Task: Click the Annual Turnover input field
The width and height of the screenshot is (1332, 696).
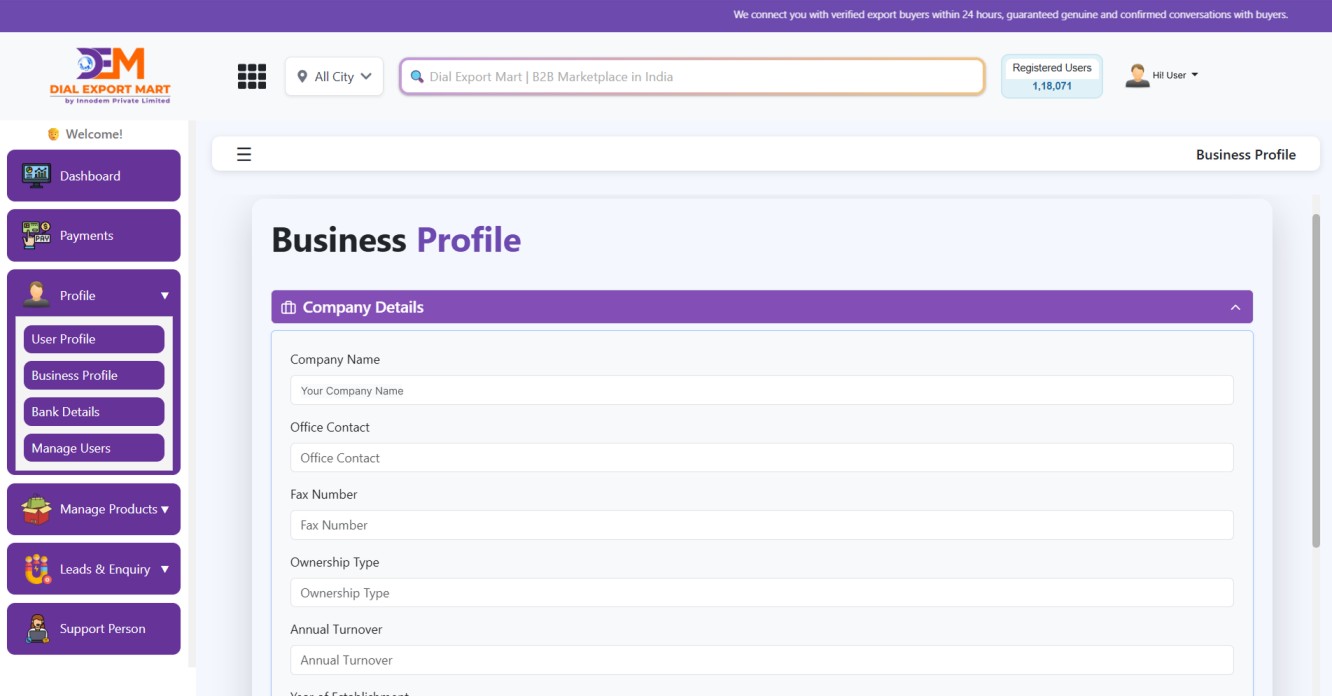Action: click(762, 660)
